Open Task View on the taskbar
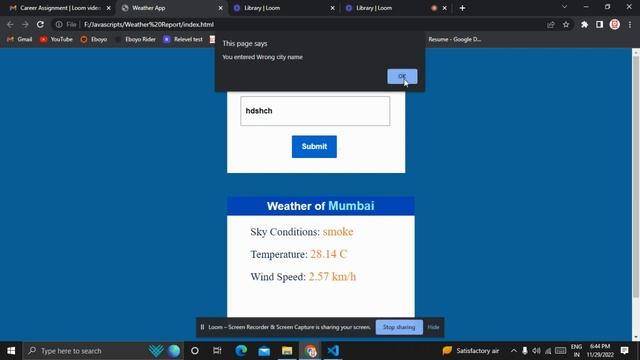Screen dimensions: 640x360 coord(217,351)
